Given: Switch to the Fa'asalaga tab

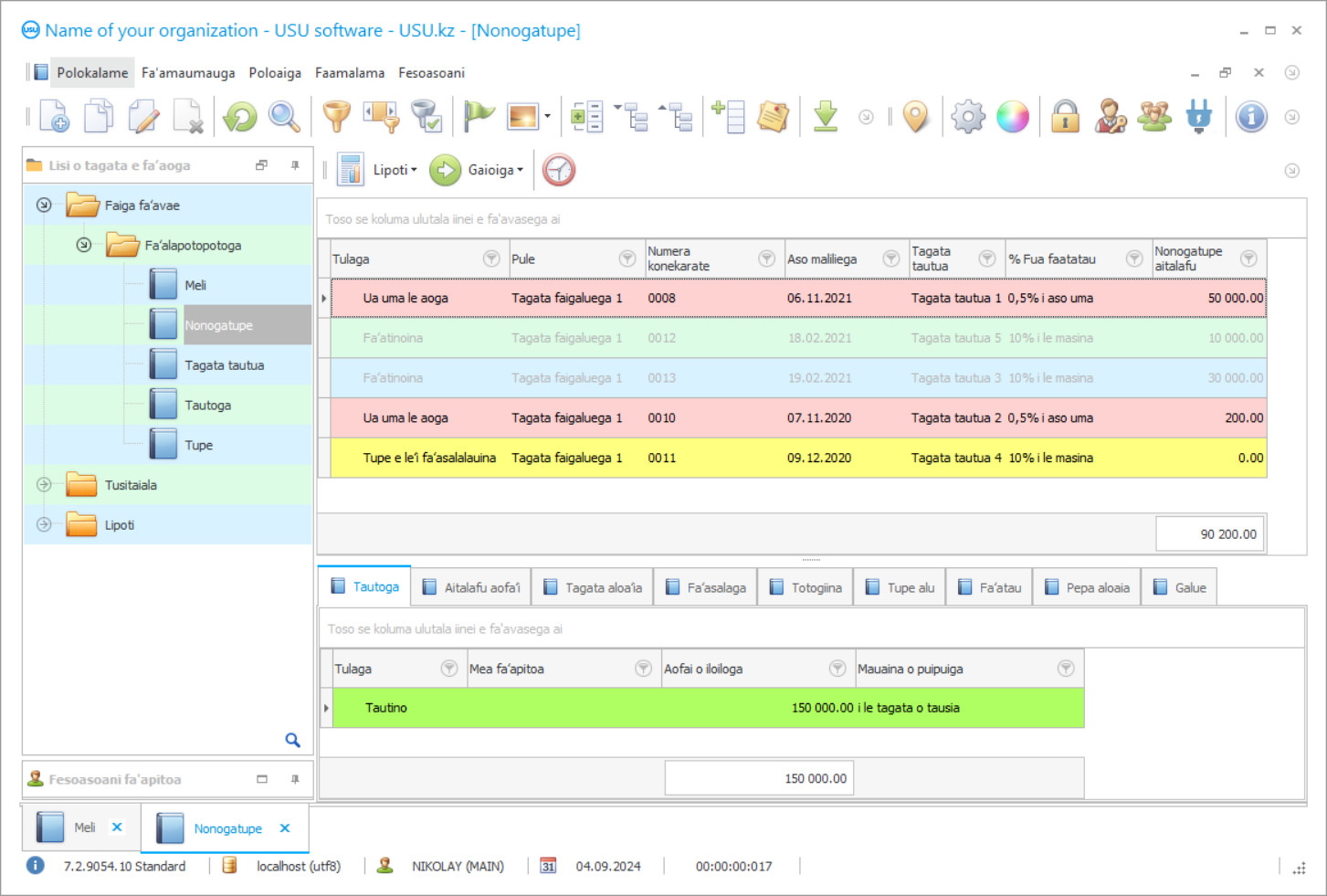Looking at the screenshot, I should point(706,587).
